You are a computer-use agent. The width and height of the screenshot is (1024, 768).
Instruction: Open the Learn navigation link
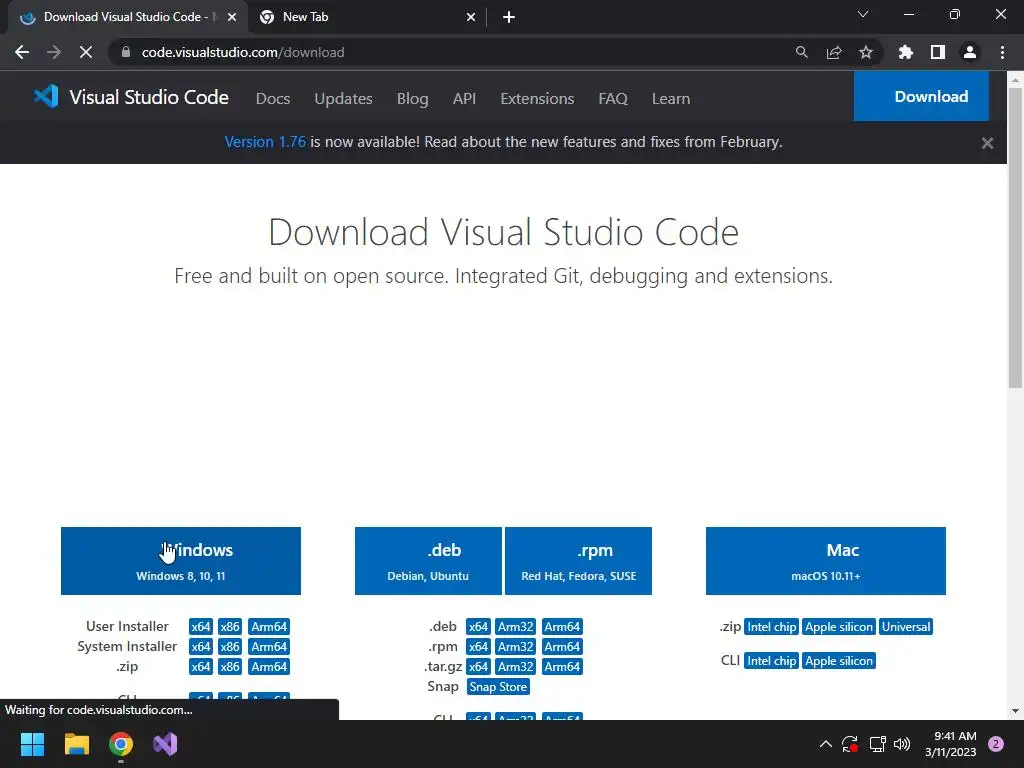tap(671, 99)
